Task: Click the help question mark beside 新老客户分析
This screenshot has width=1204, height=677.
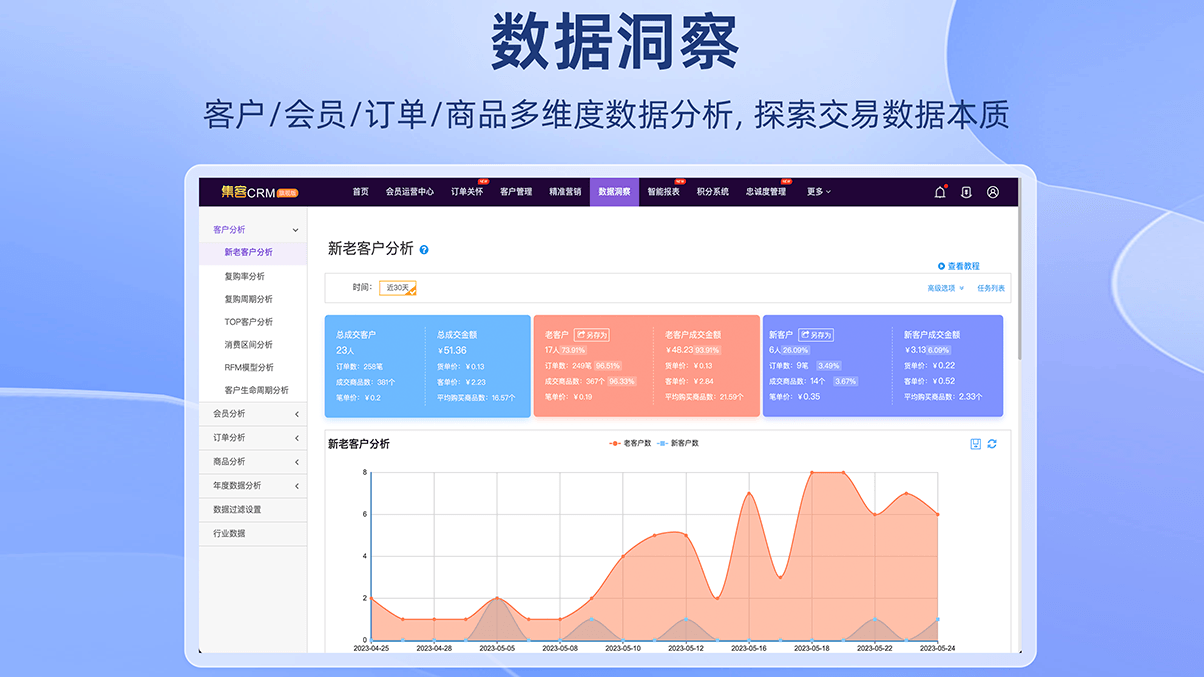Action: pos(424,249)
